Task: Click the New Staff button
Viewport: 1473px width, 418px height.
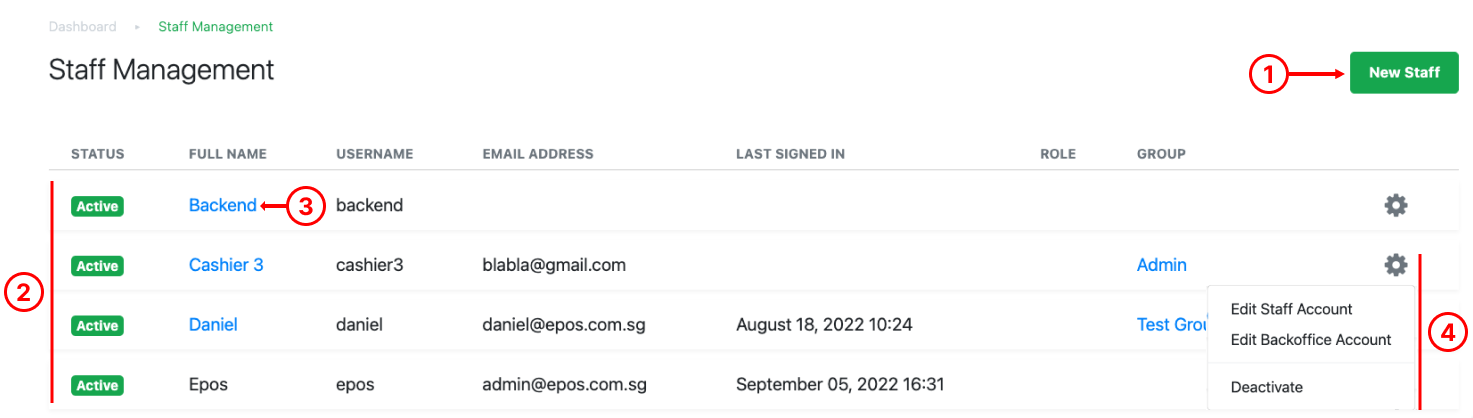Action: tap(1404, 73)
